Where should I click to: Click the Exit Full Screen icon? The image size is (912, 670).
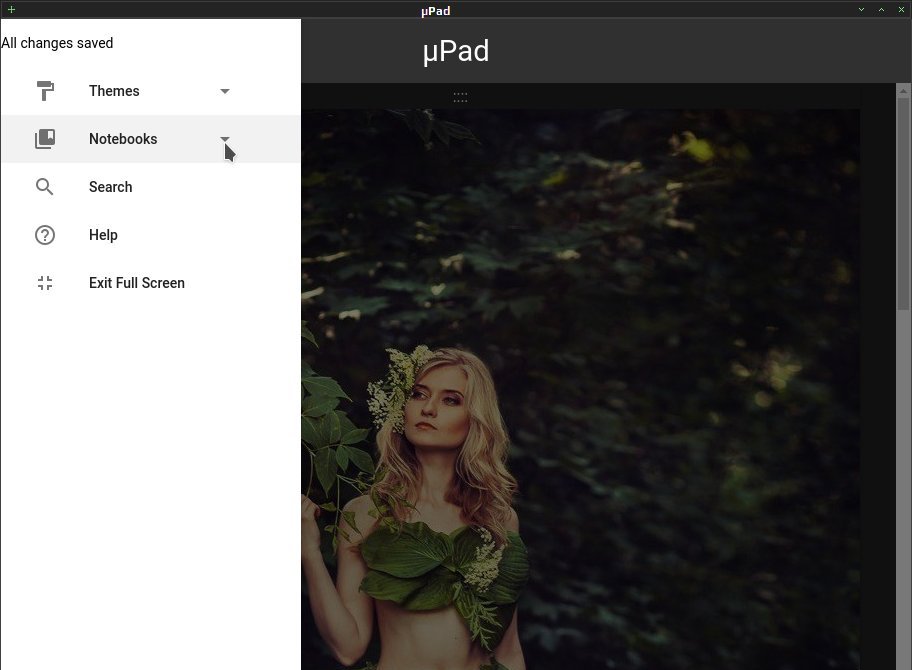coord(45,283)
